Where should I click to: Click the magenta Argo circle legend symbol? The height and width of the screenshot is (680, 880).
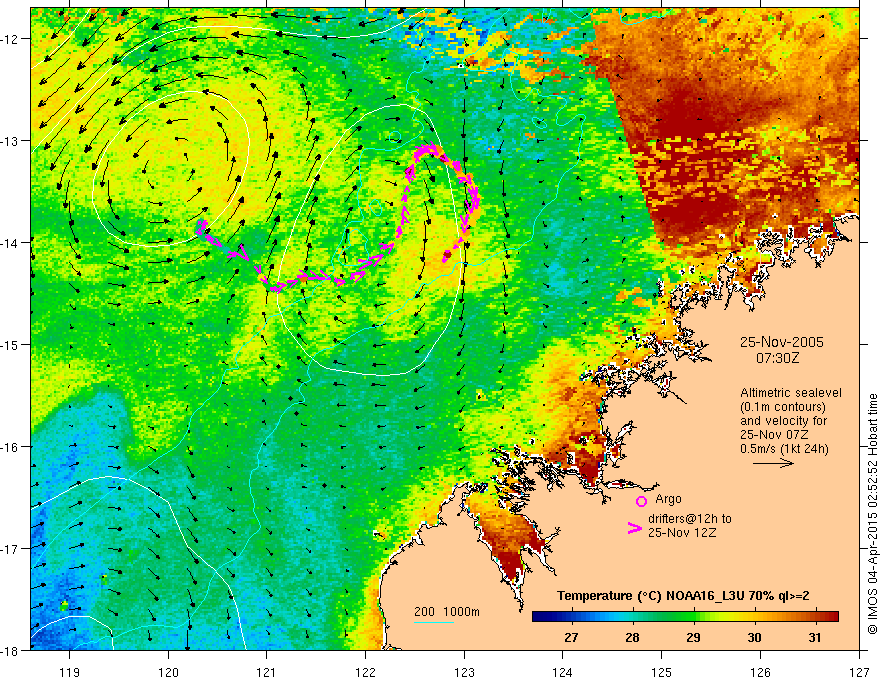coord(641,501)
